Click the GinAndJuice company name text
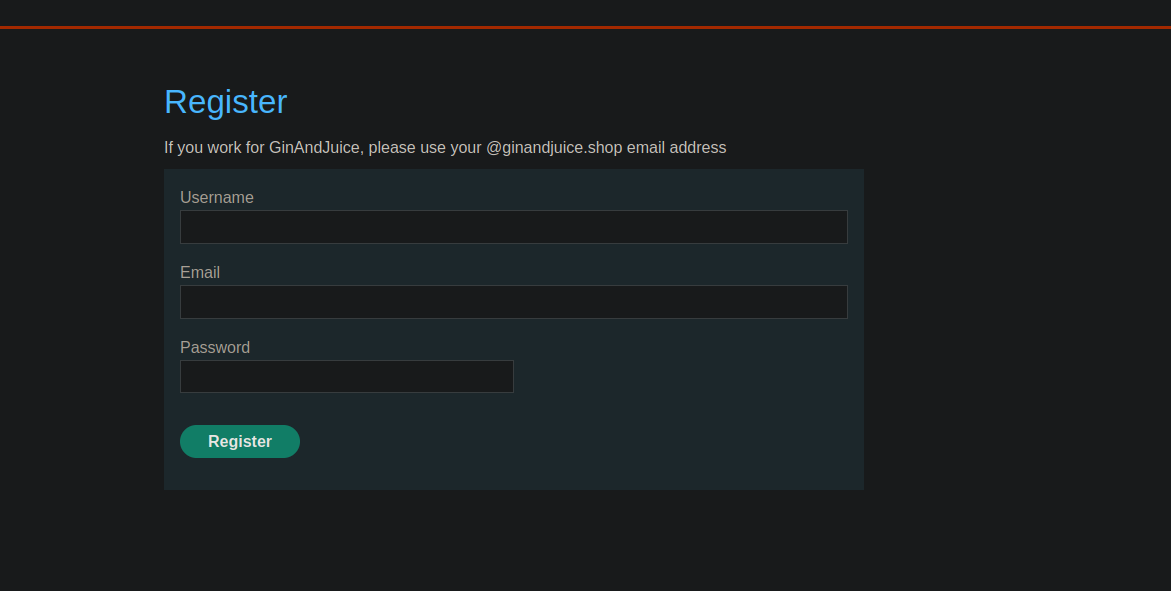The image size is (1171, 591). (x=314, y=148)
